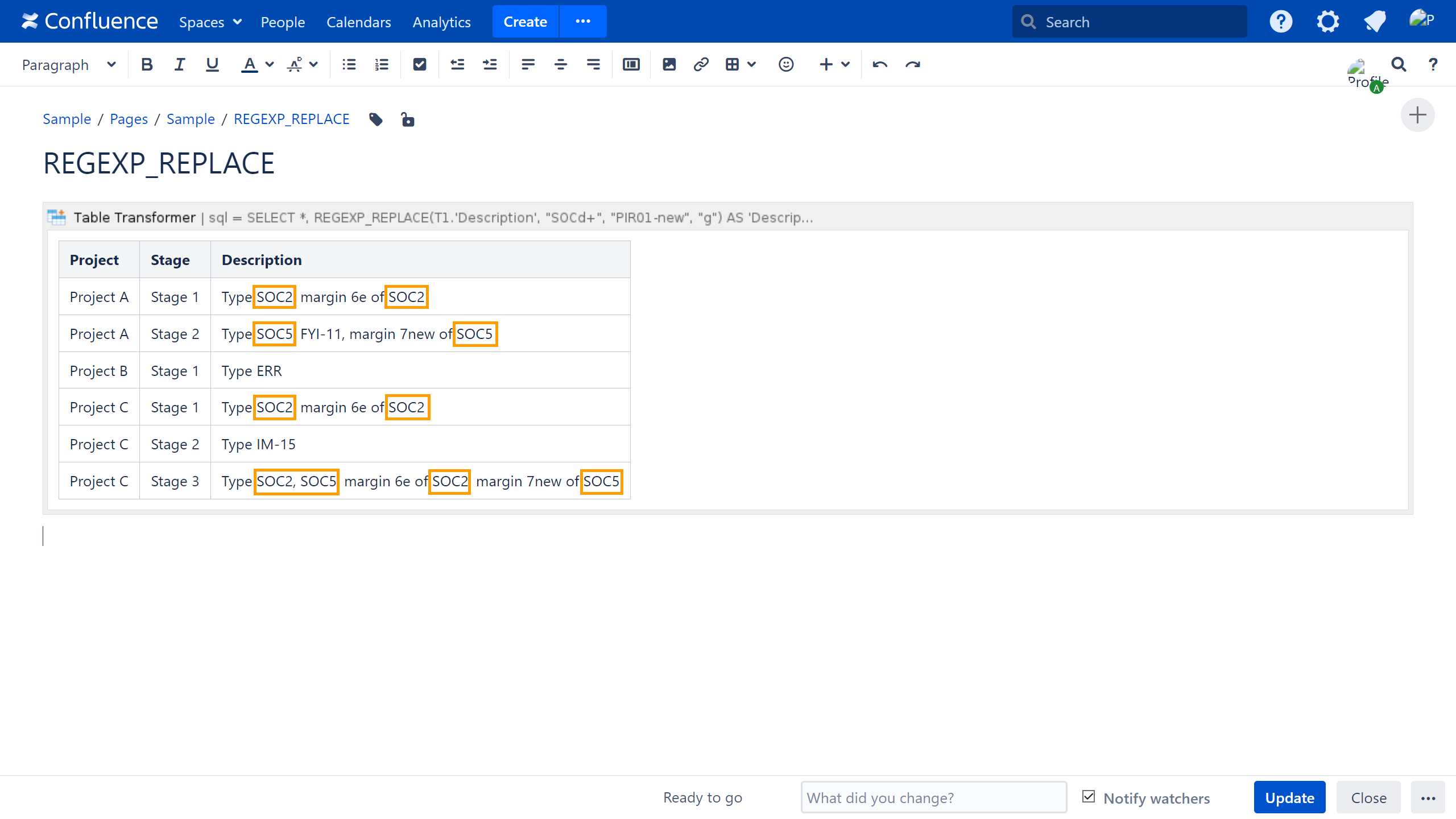
Task: Open the Paragraph style dropdown
Action: coord(68,65)
